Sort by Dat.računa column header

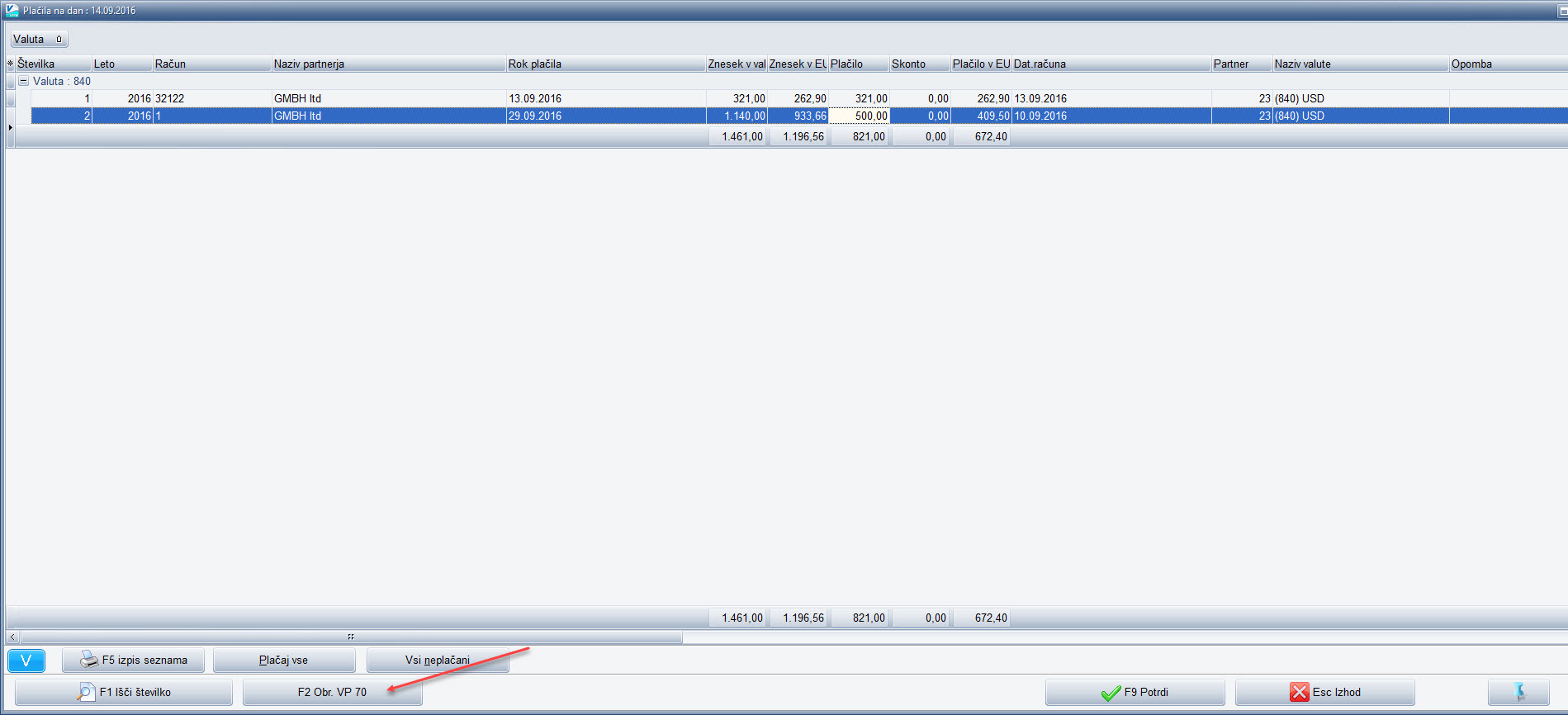point(1111,64)
